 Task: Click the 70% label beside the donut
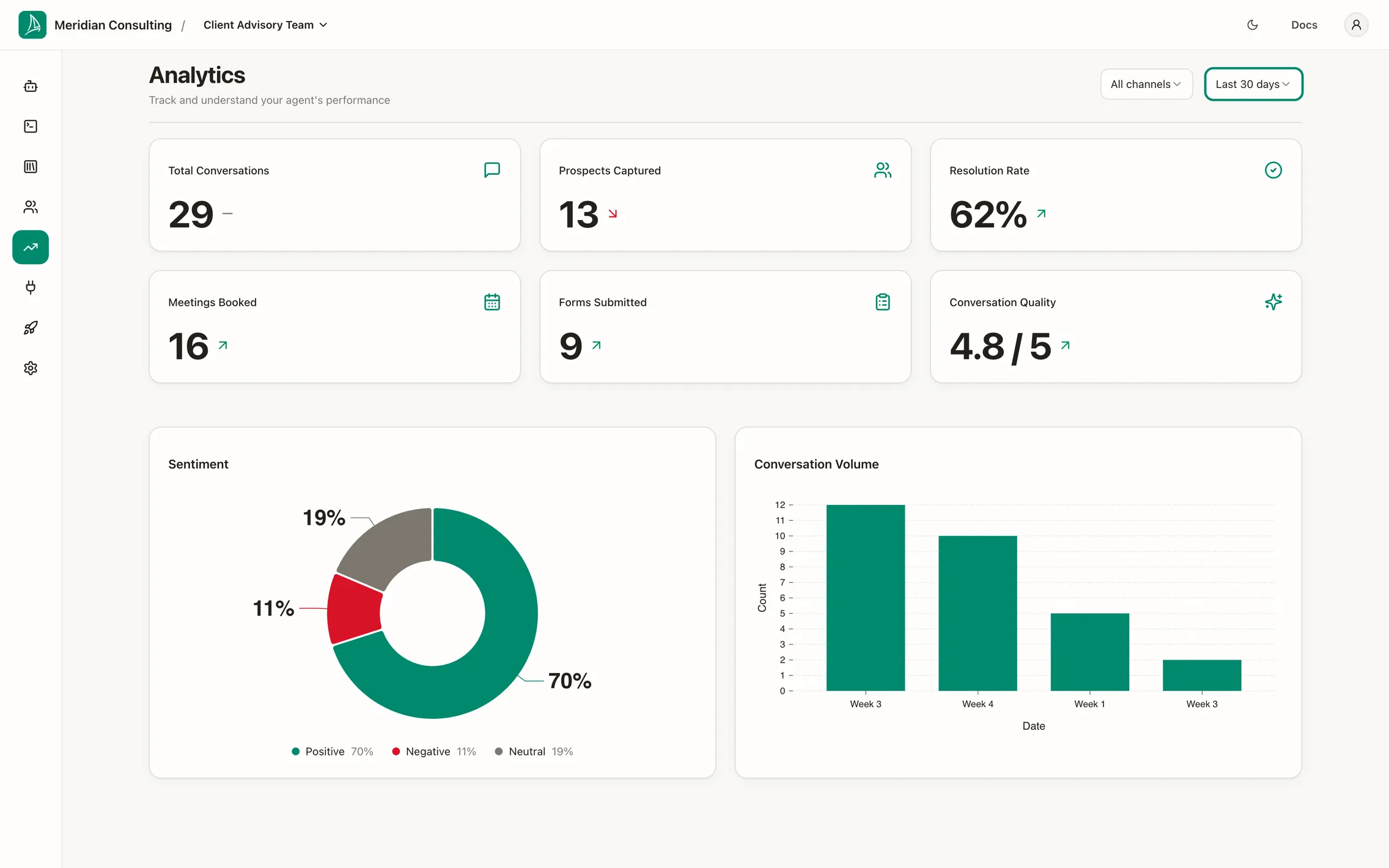coord(570,681)
